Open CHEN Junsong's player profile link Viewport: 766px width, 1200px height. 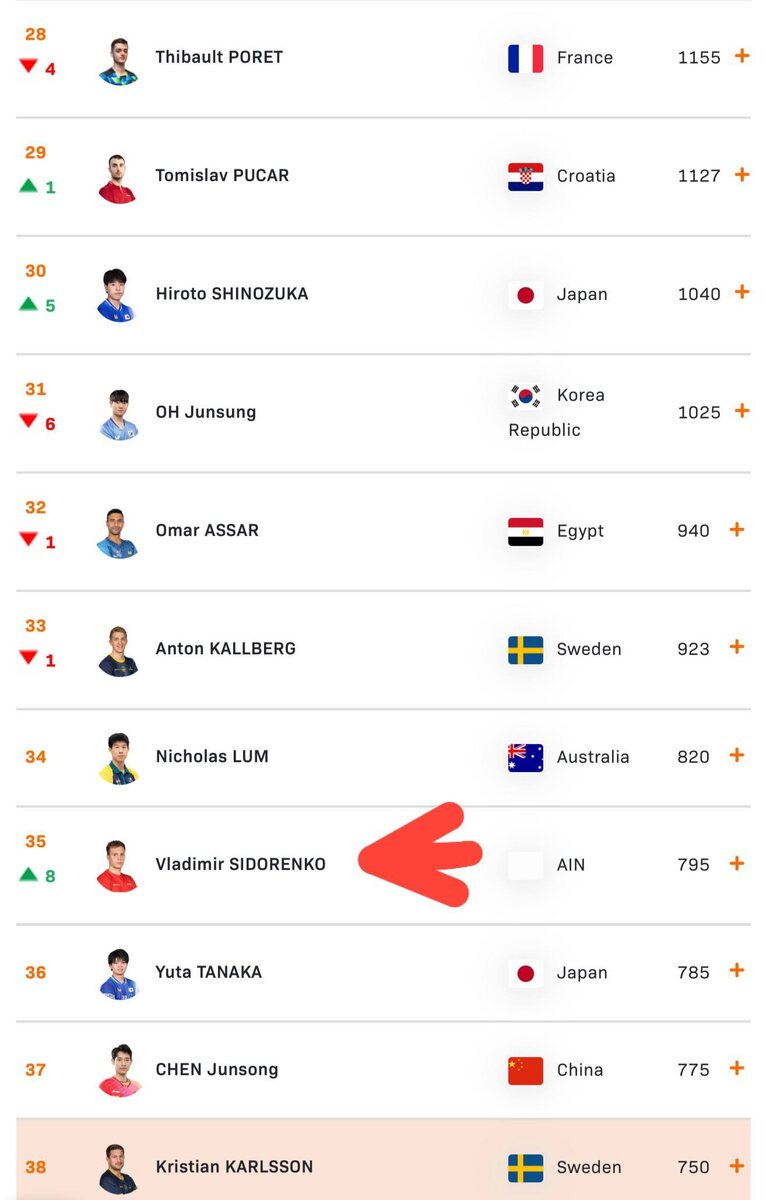[x=217, y=1069]
